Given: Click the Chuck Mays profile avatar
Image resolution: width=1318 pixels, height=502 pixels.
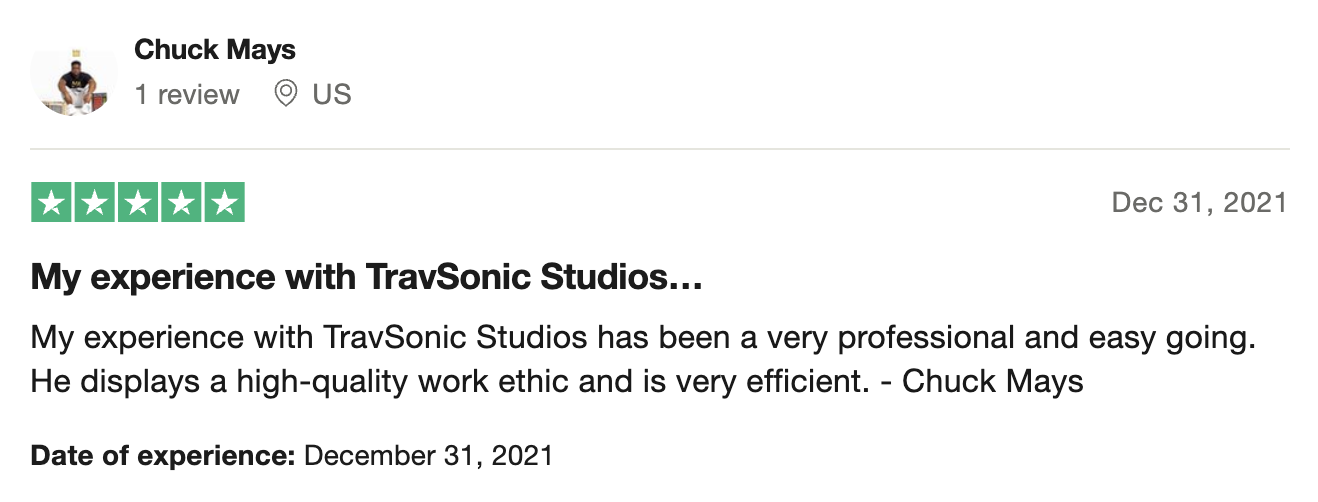Looking at the screenshot, I should click(73, 78).
